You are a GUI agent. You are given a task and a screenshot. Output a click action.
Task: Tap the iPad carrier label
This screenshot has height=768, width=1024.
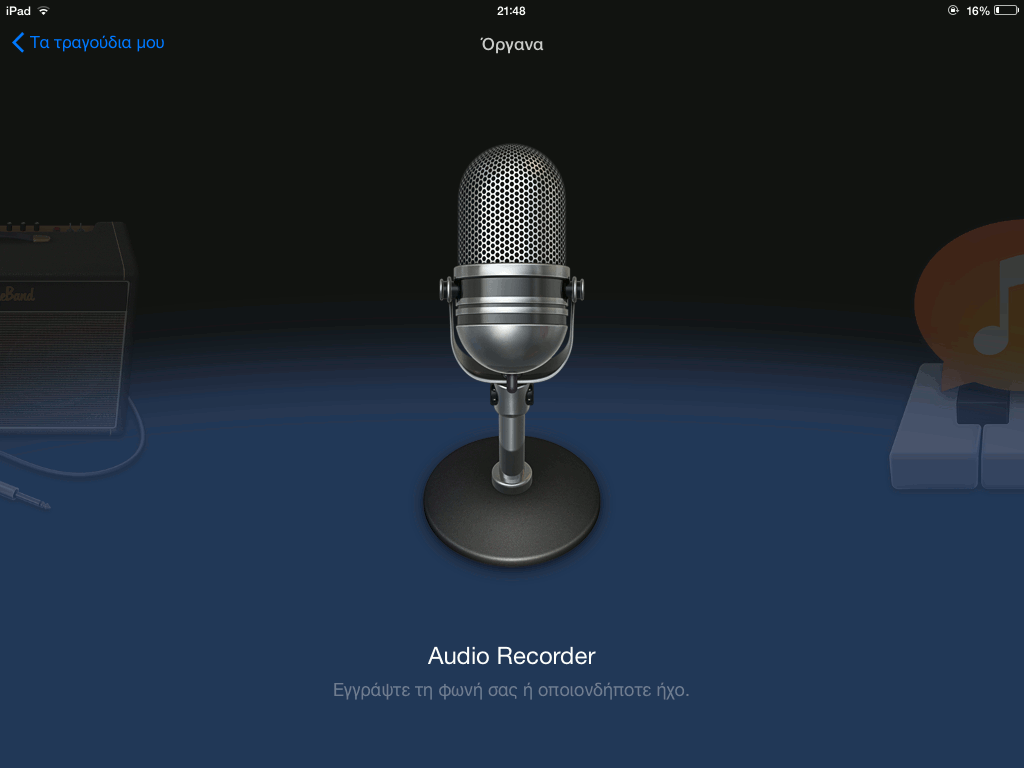[18, 11]
